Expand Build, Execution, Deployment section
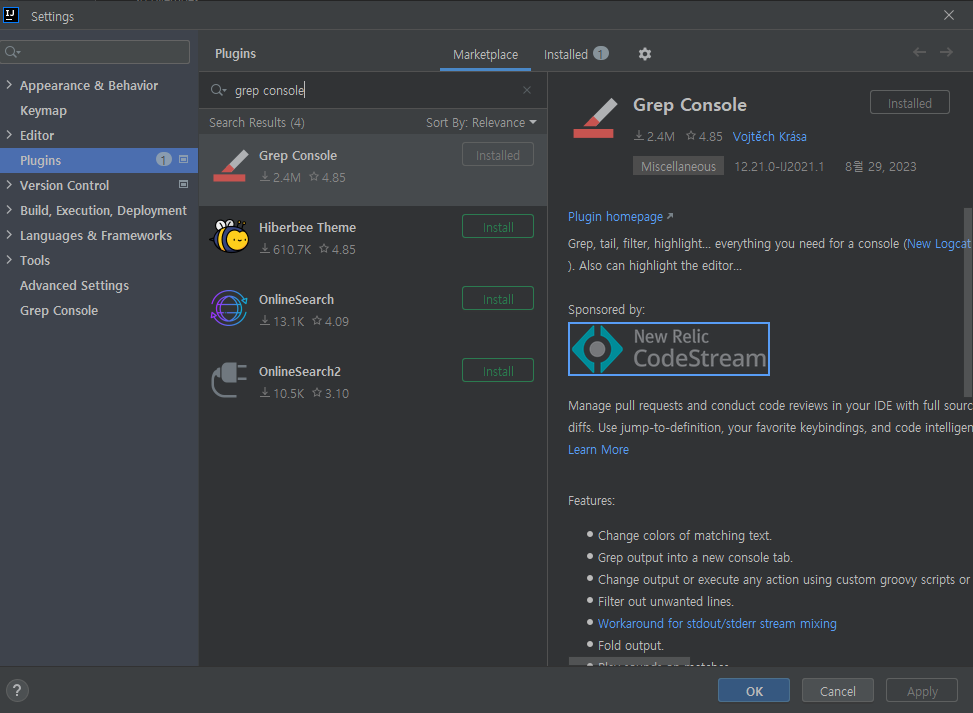This screenshot has width=973, height=713. pyautogui.click(x=9, y=210)
